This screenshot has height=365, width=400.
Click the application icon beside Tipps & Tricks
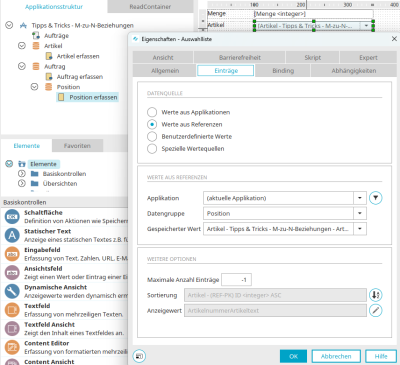click(23, 25)
